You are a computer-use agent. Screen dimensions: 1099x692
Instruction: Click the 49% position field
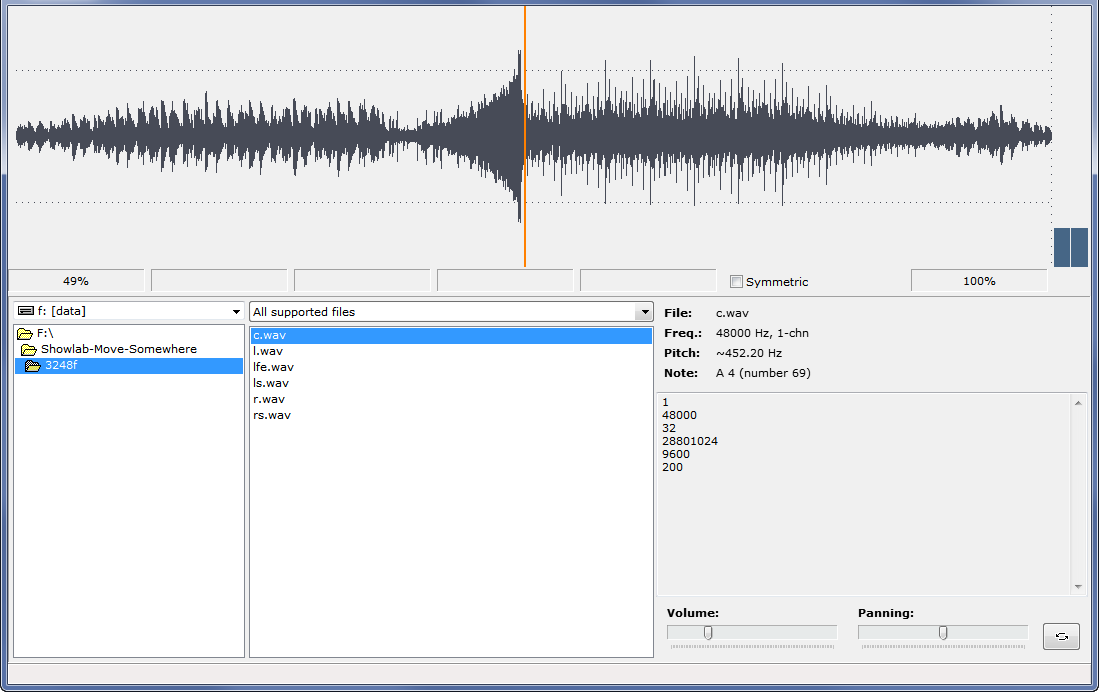tap(76, 281)
